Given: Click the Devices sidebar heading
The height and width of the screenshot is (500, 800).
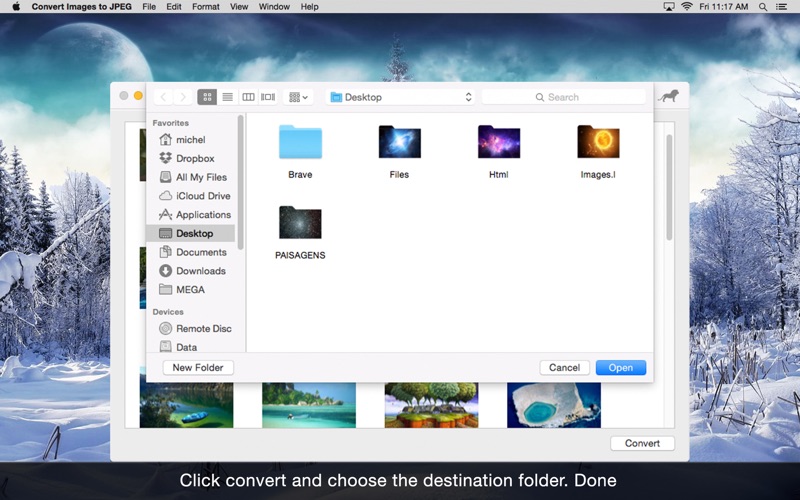Looking at the screenshot, I should 168,312.
